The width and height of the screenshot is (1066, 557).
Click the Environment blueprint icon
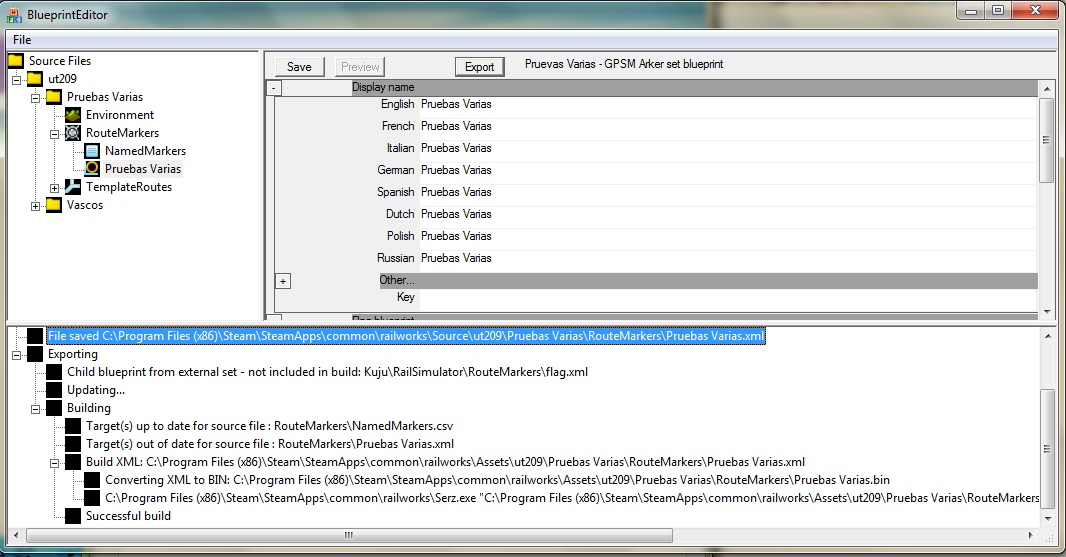[x=73, y=115]
